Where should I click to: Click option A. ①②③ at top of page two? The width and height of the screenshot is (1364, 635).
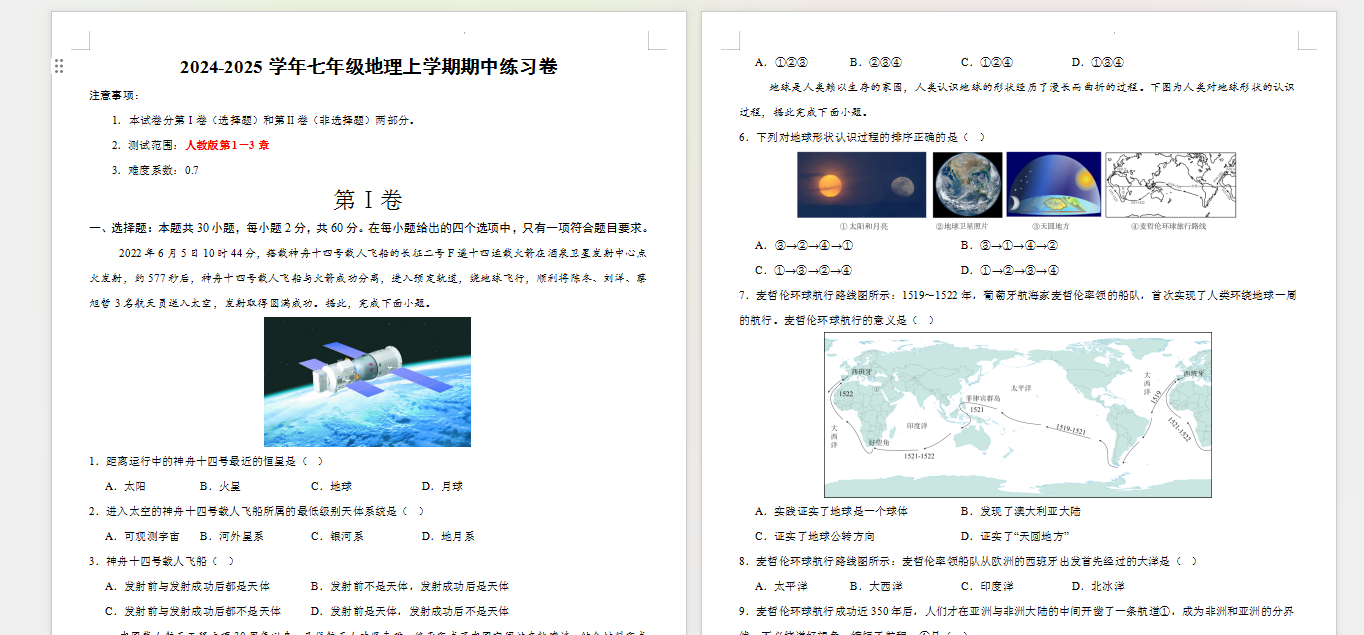[x=782, y=62]
